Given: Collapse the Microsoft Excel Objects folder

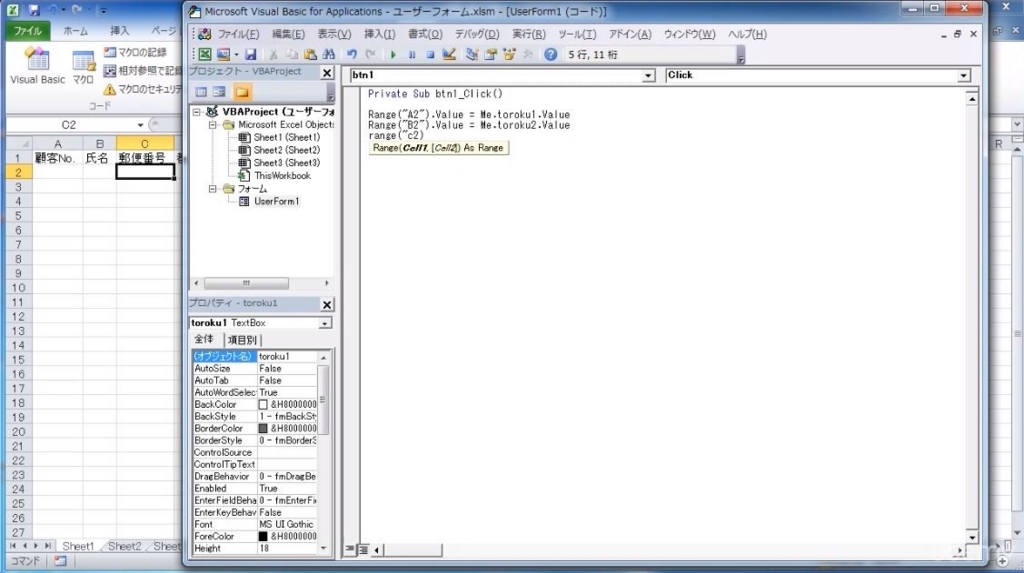Looking at the screenshot, I should [212, 125].
